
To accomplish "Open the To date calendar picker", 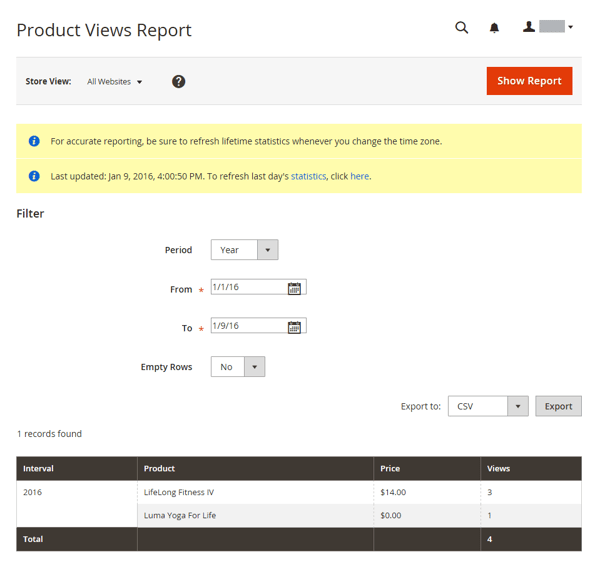I will (294, 326).
